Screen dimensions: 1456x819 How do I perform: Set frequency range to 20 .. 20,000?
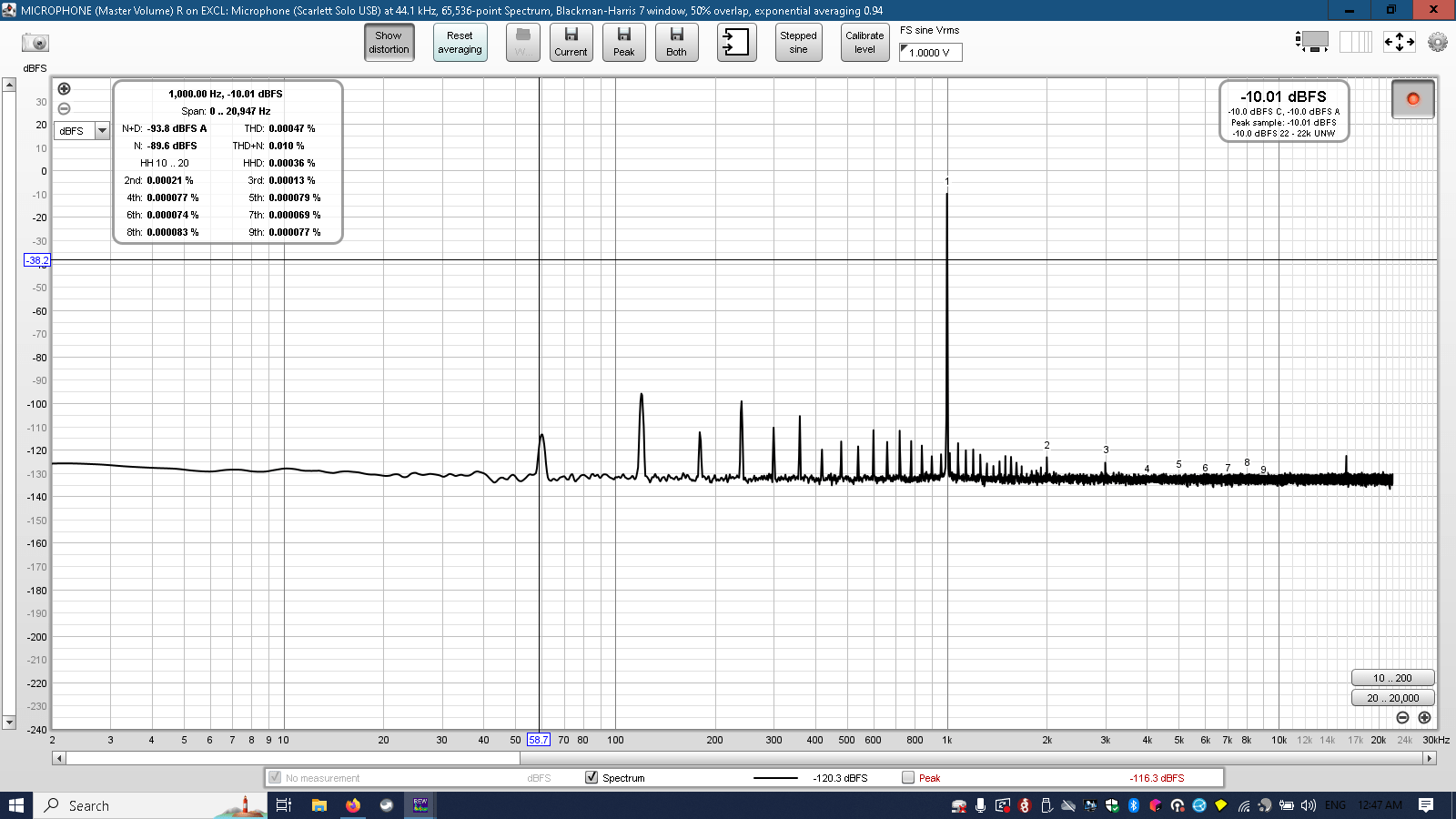[1393, 698]
